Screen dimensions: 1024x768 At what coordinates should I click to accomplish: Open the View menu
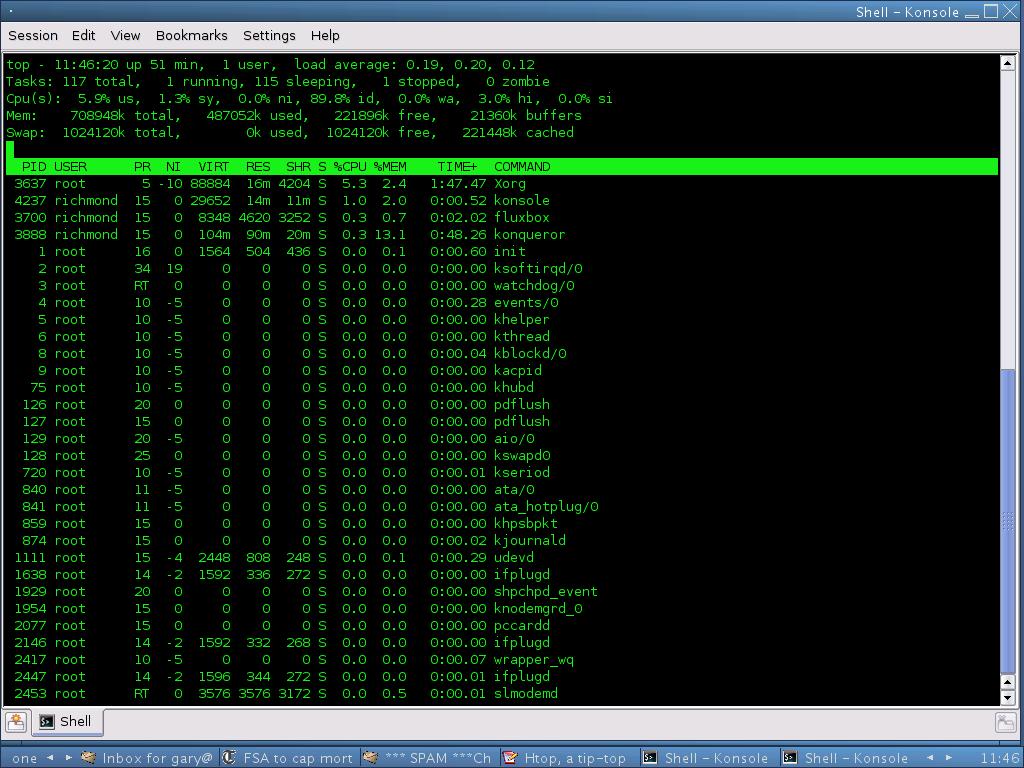tap(125, 36)
